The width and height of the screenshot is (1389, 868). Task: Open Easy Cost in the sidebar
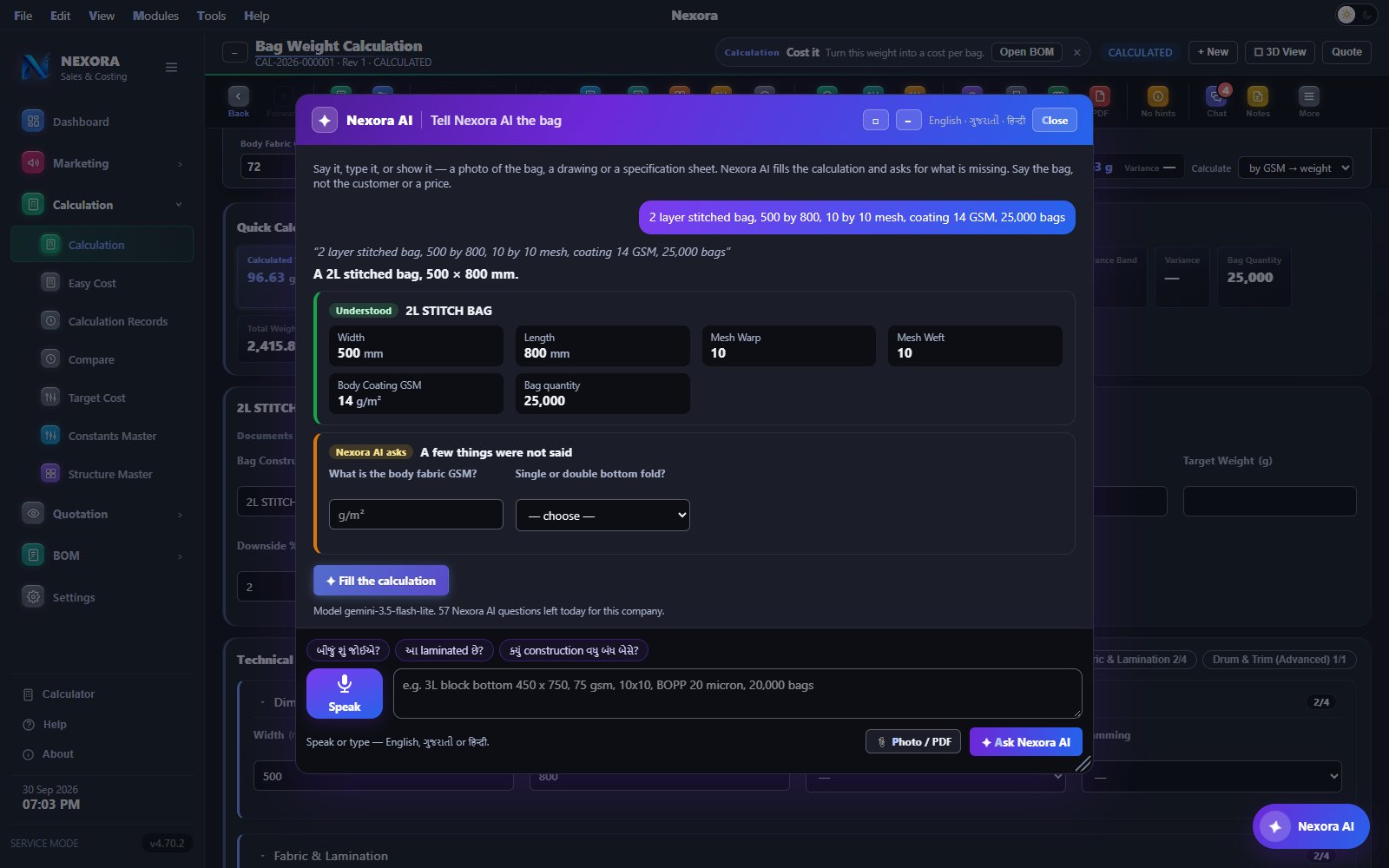coord(102,283)
